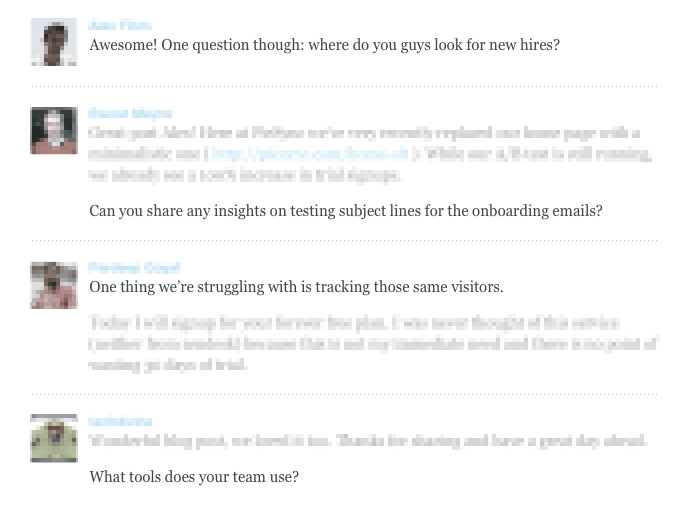The width and height of the screenshot is (690, 510).
Task: Click the blurred paragraph in the third comment
Action: tap(370, 343)
